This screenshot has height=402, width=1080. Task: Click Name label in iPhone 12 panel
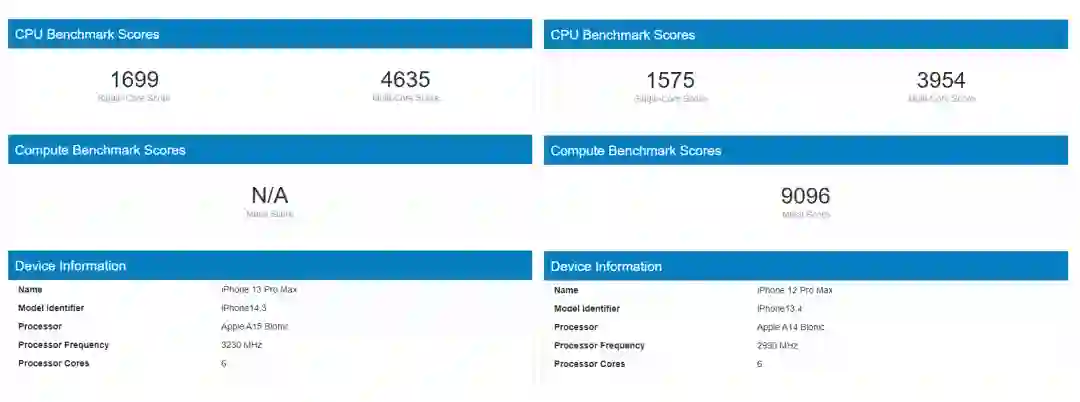coord(566,290)
